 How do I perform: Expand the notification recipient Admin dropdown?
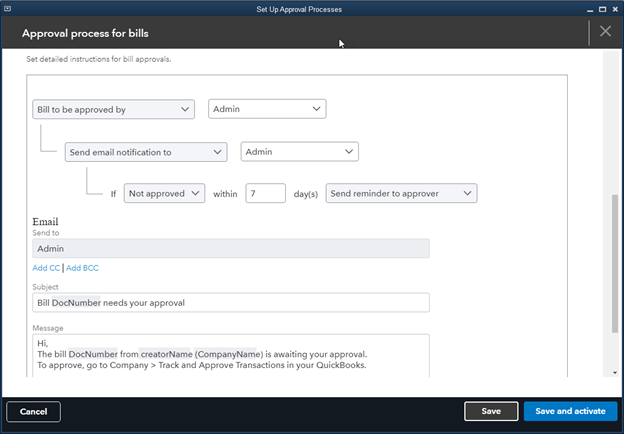(x=300, y=152)
